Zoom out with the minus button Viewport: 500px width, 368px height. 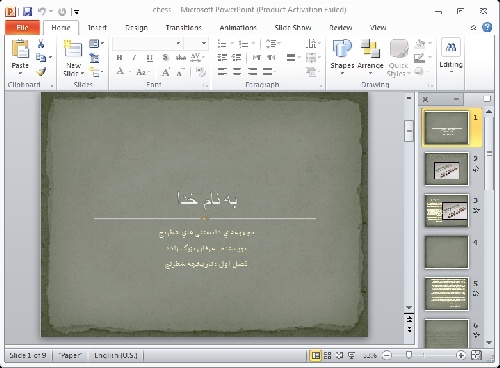[x=386, y=355]
